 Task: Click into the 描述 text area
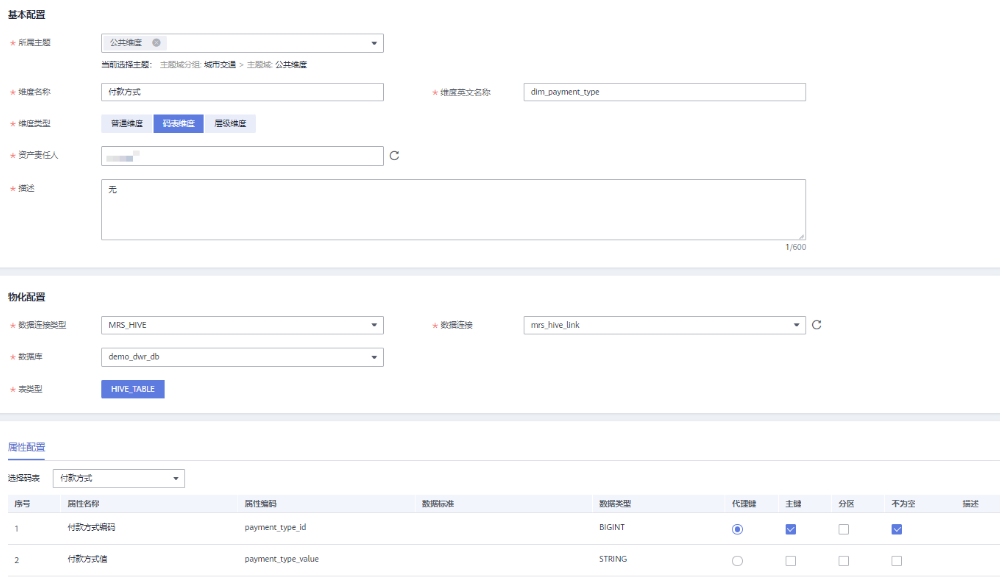pos(452,209)
